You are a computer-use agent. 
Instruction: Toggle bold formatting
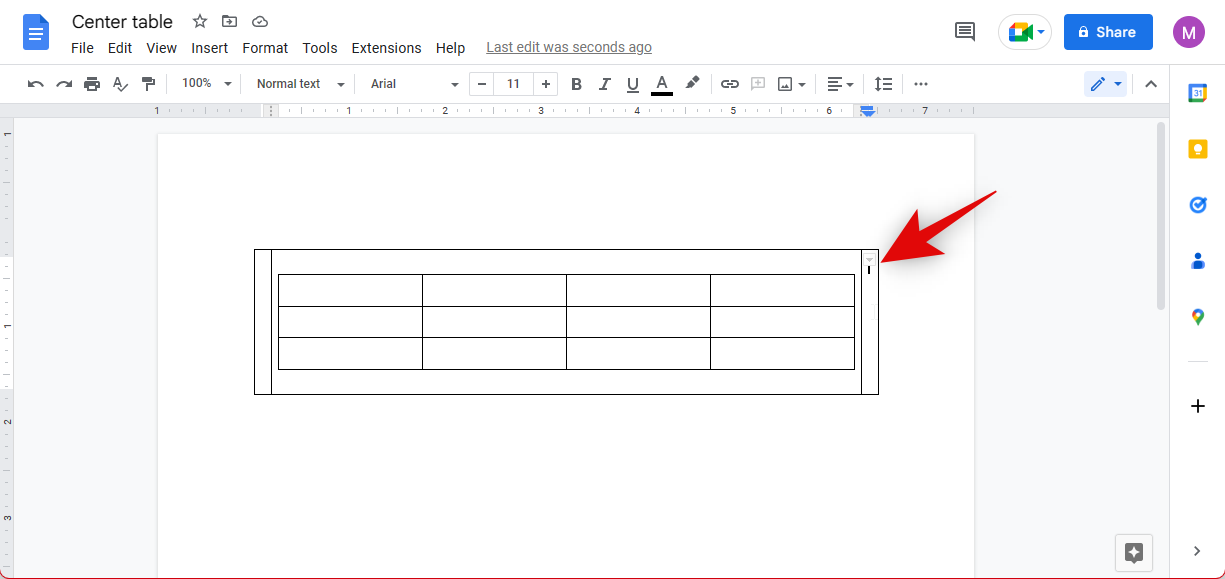click(x=576, y=84)
